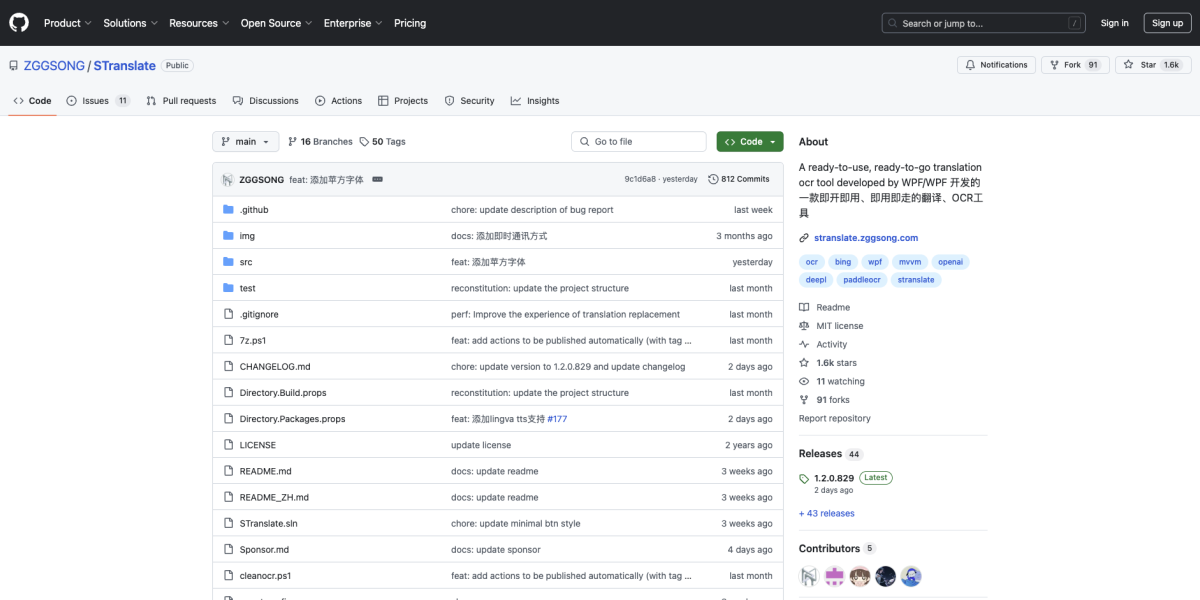The image size is (1200, 600).
Task: Open the Notifications bell icon
Action: tap(970, 63)
